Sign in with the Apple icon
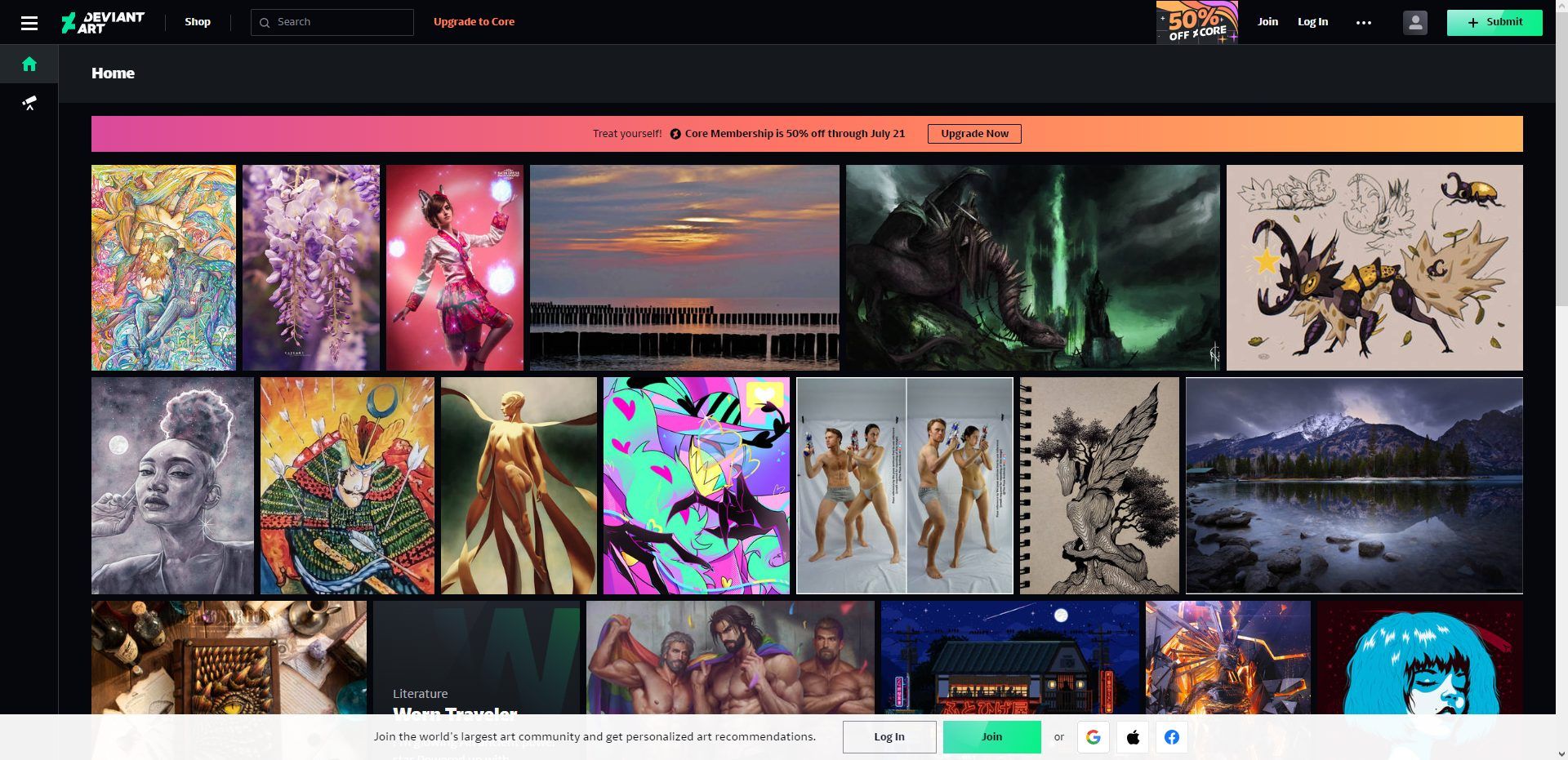 coord(1133,737)
